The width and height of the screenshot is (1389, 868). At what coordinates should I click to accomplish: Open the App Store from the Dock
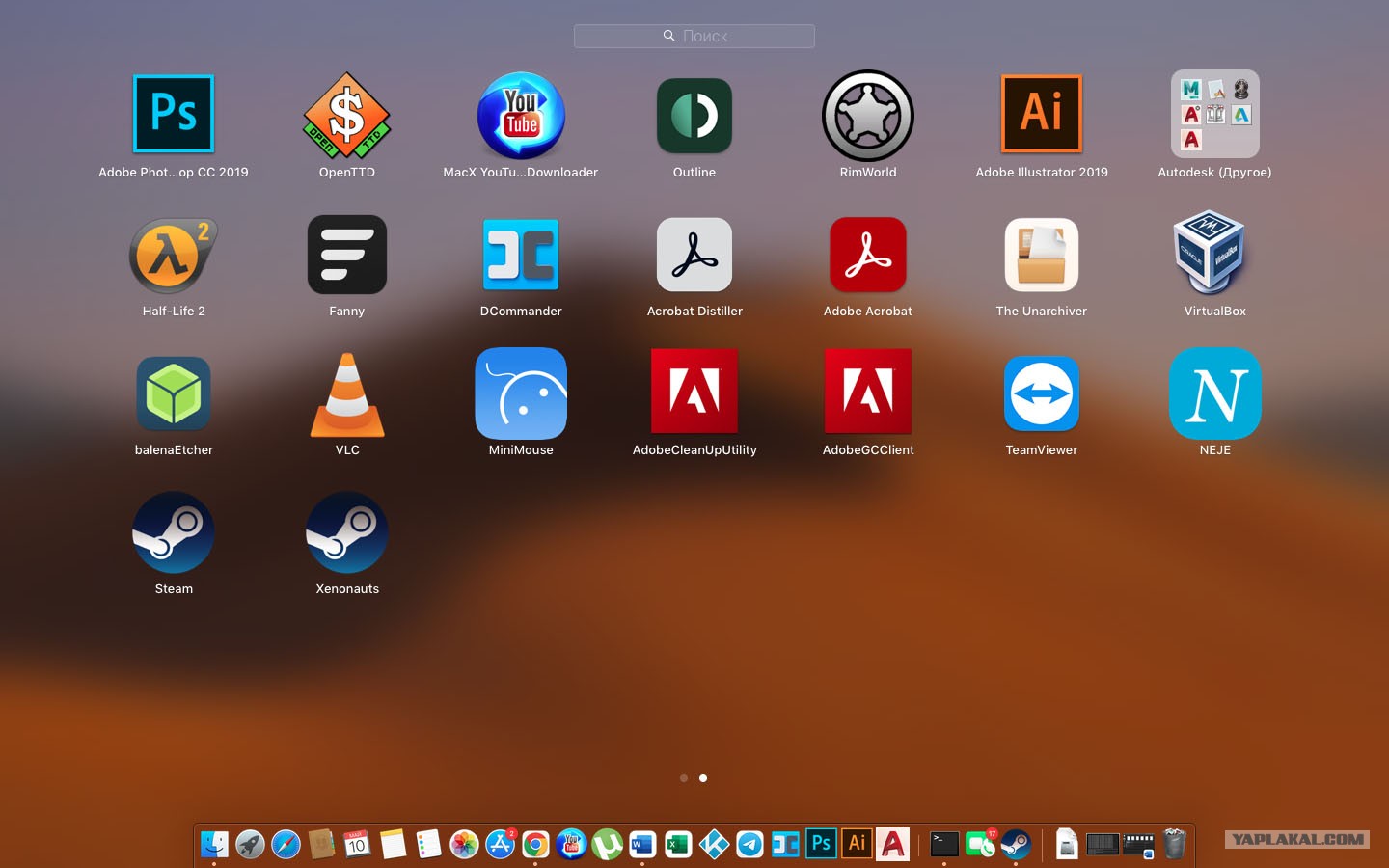(500, 845)
